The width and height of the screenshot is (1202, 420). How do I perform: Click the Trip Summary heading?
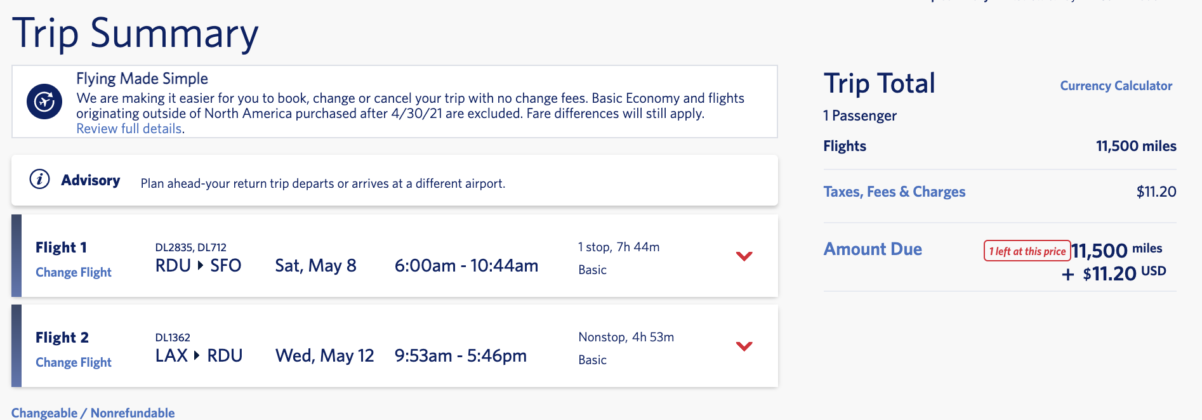[x=135, y=33]
